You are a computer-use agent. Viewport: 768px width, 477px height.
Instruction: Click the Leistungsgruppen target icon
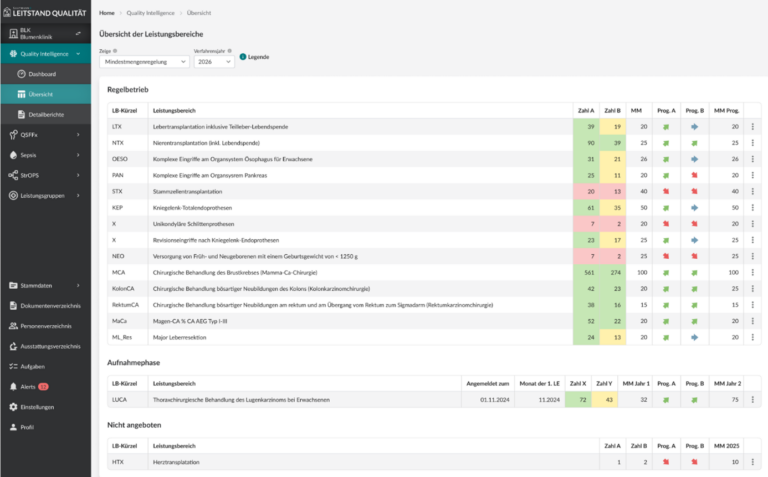coord(13,195)
